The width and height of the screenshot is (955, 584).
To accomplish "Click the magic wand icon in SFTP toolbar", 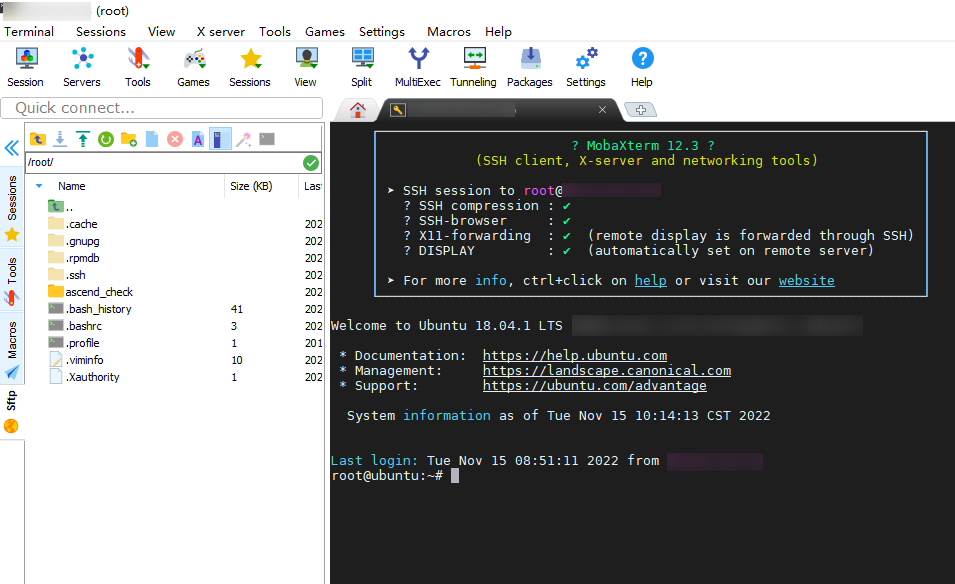I will tap(244, 139).
